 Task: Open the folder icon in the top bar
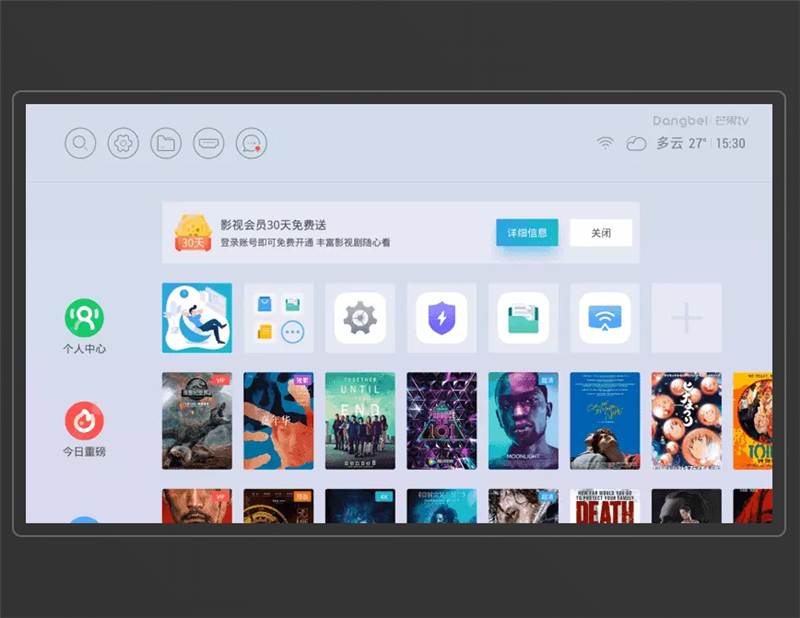(166, 143)
